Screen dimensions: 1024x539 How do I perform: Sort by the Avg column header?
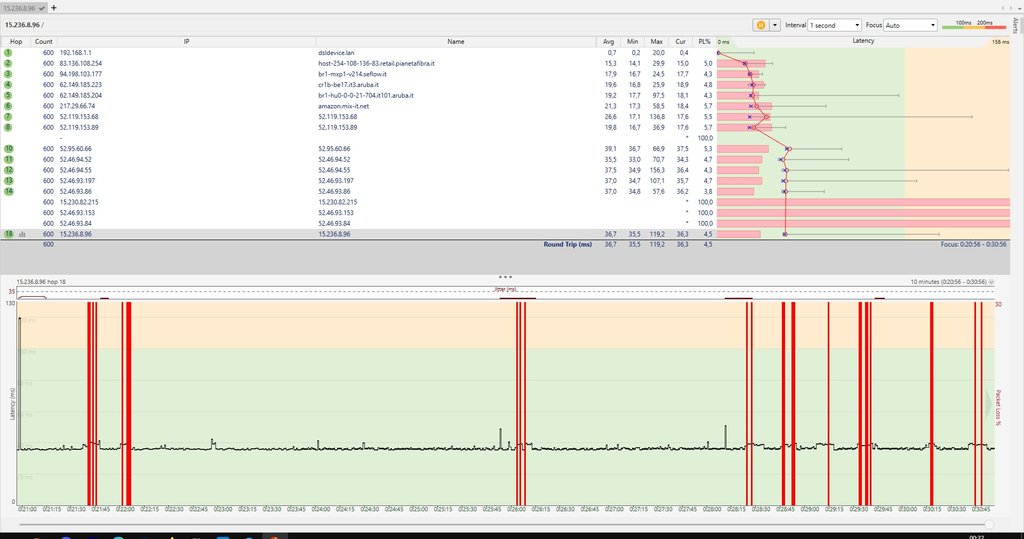[609, 41]
